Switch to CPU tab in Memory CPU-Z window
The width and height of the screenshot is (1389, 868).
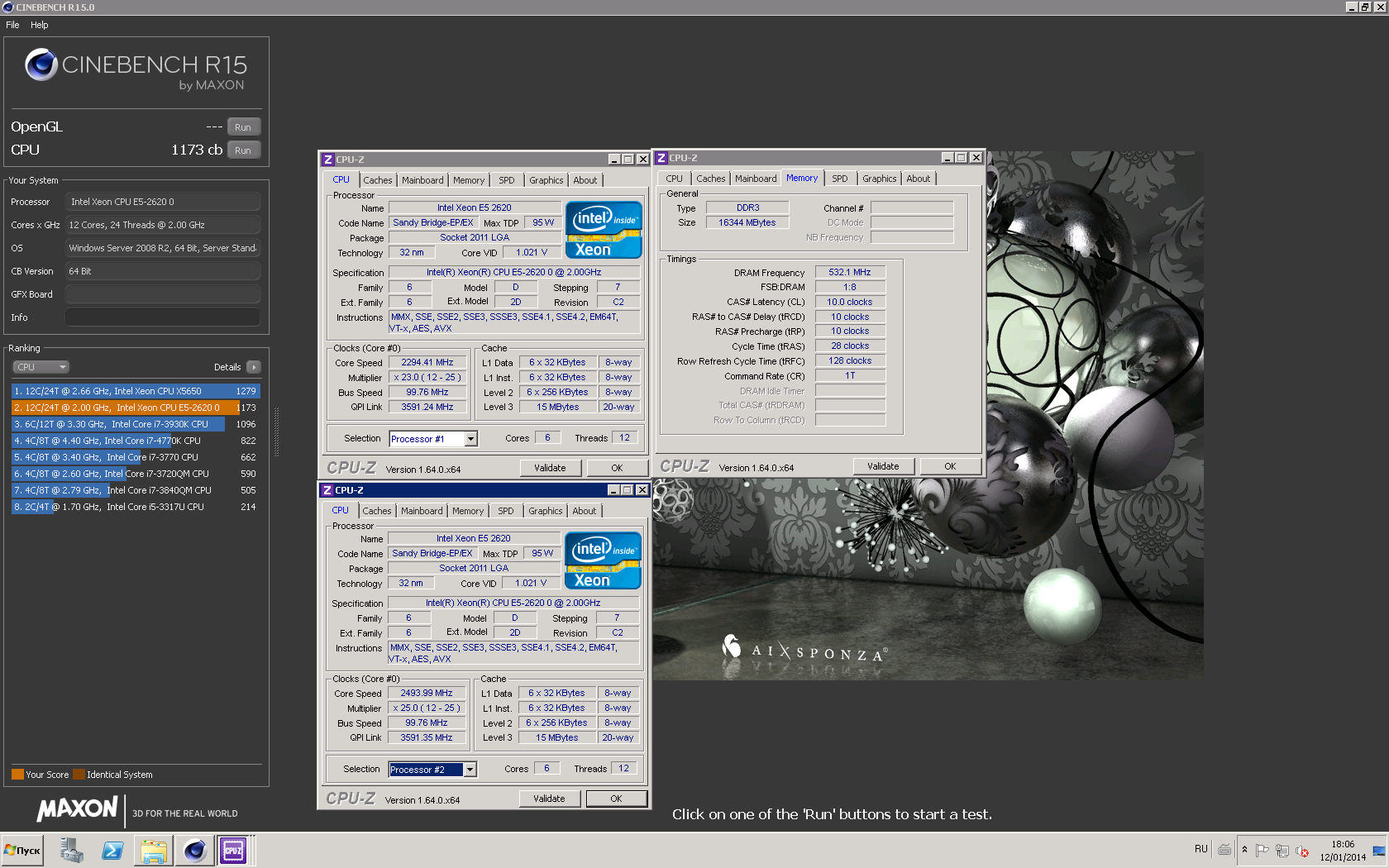pyautogui.click(x=675, y=179)
